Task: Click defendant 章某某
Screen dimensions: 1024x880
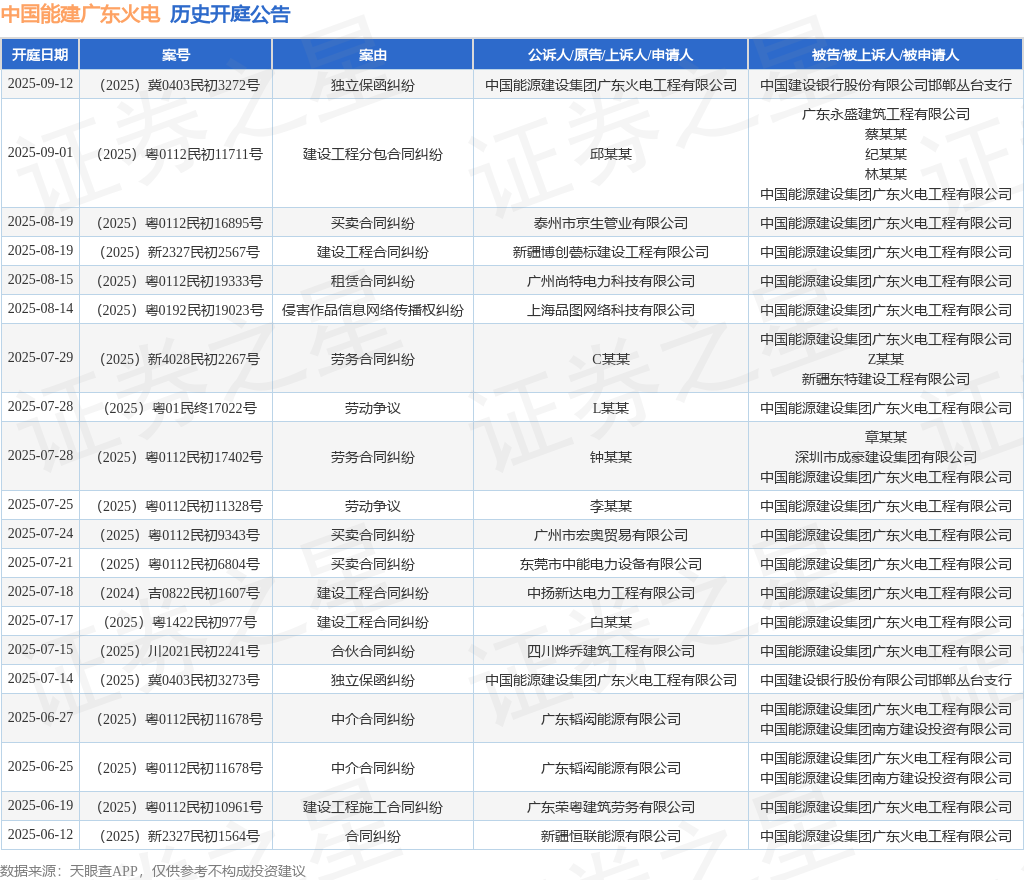Action: tap(886, 437)
